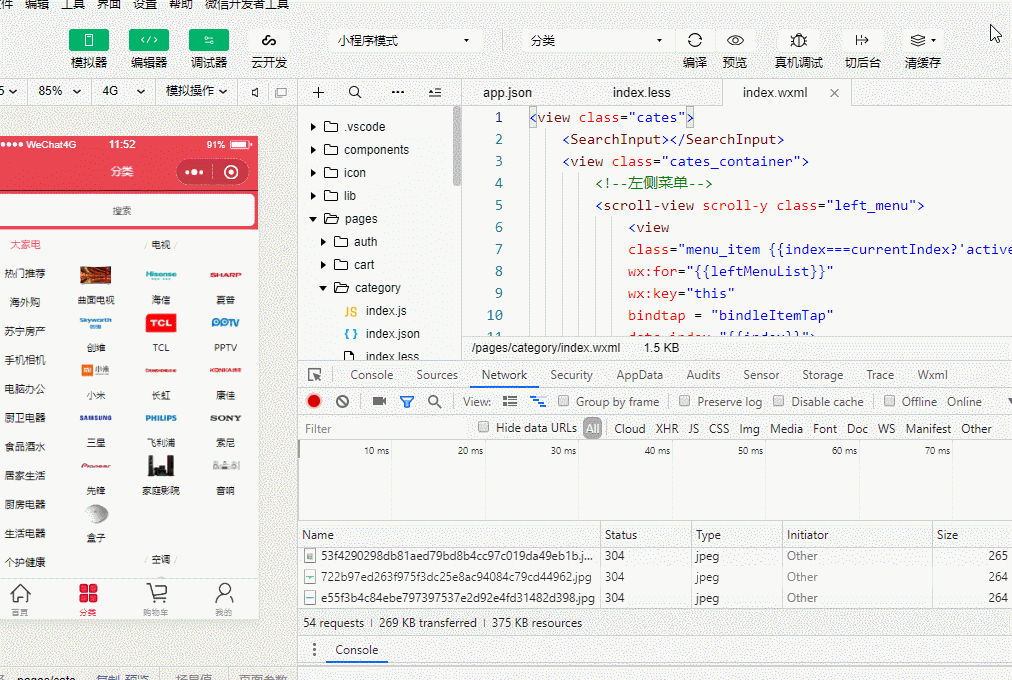Viewport: 1012px width, 680px height.
Task: Open the console drawer three-dot menu
Action: pyautogui.click(x=314, y=650)
